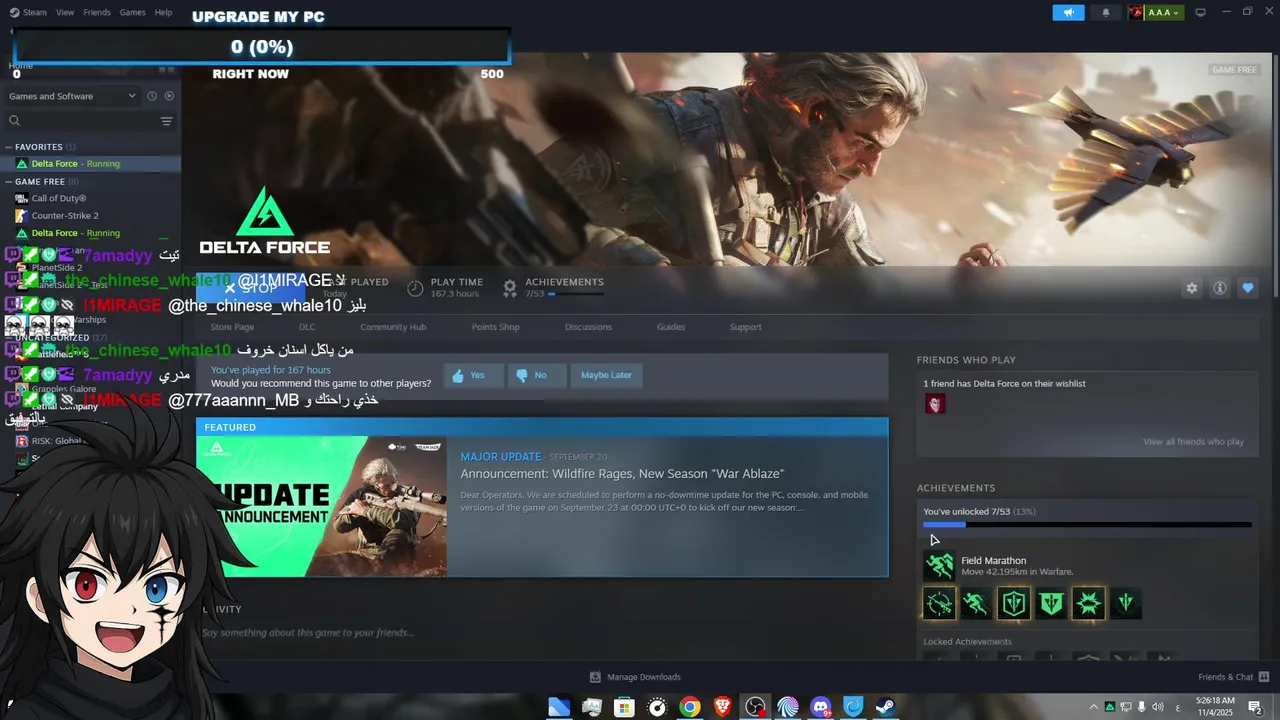Show hidden system tray icons

point(1093,707)
